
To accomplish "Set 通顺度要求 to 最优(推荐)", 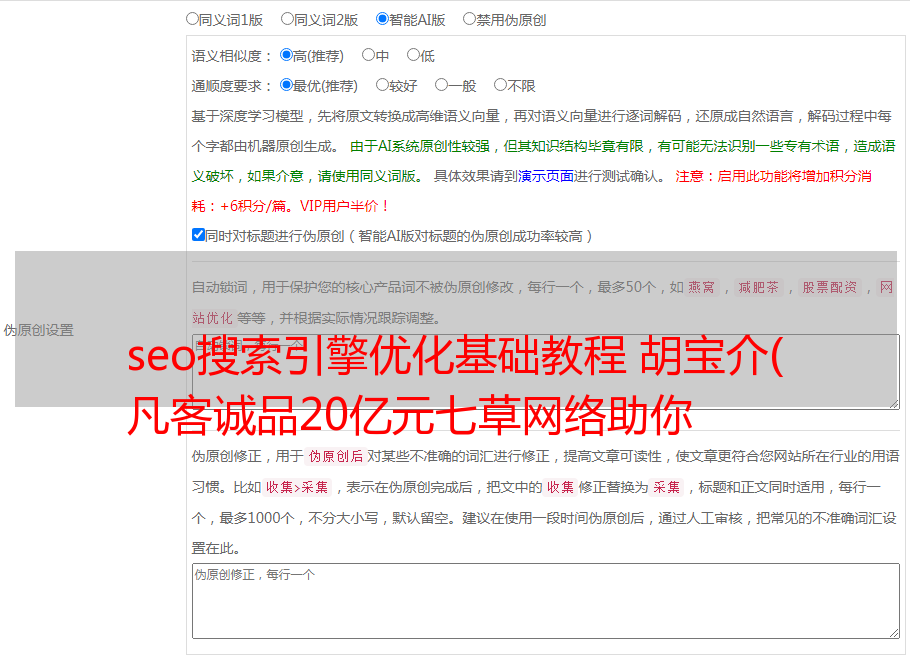I will [286, 85].
